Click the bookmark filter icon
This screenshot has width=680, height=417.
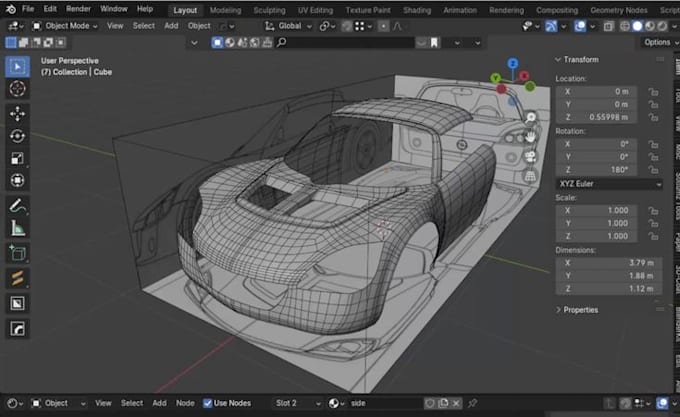click(434, 42)
